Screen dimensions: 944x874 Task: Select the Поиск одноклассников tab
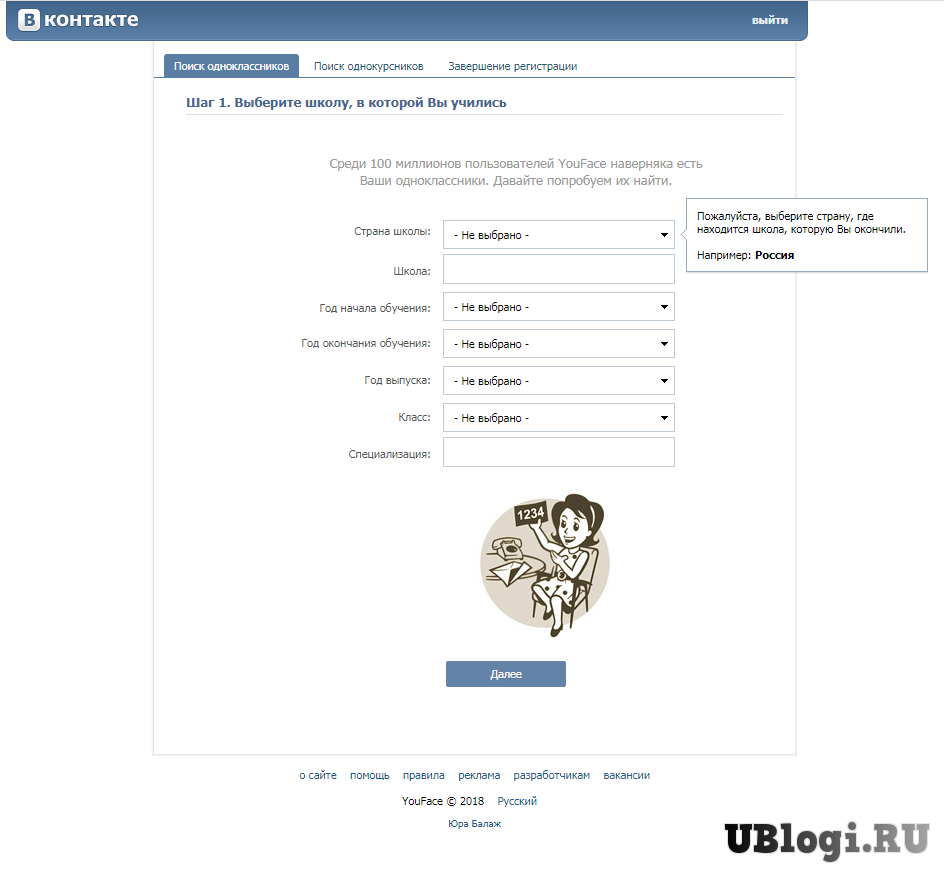pyautogui.click(x=231, y=66)
